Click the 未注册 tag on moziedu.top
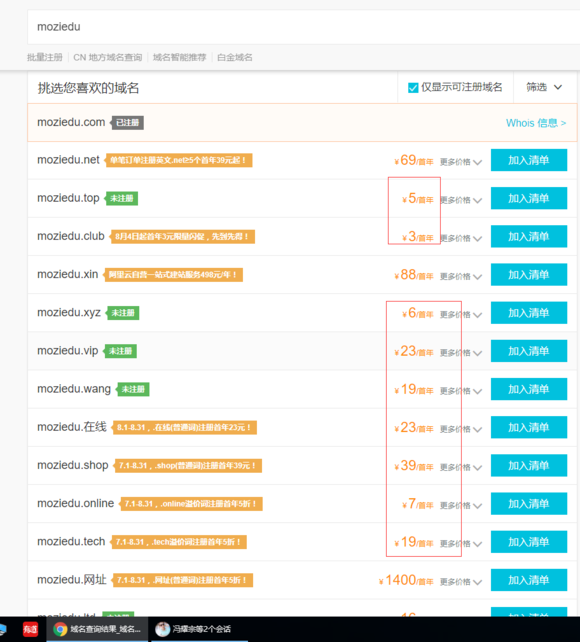Image resolution: width=580 pixels, height=642 pixels. 122,199
